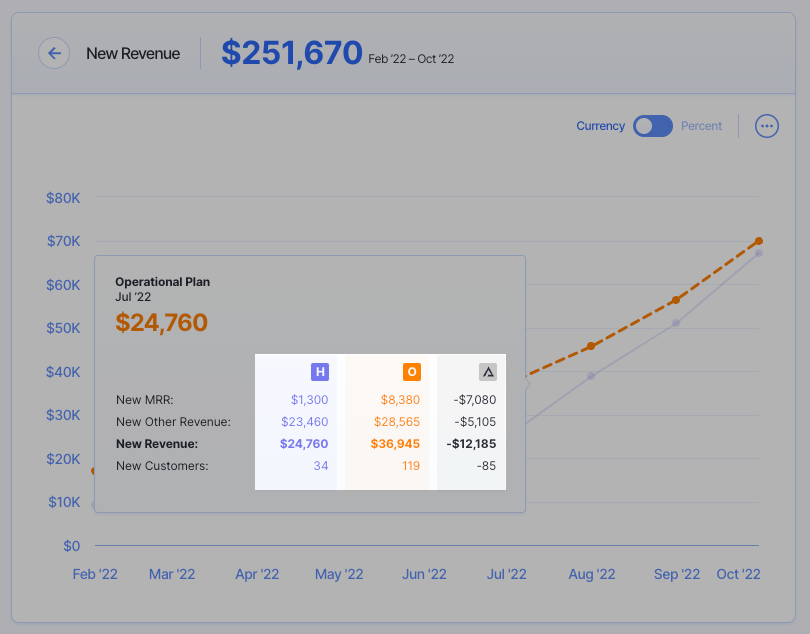Click the Operational Plan tooltip header

tap(162, 282)
